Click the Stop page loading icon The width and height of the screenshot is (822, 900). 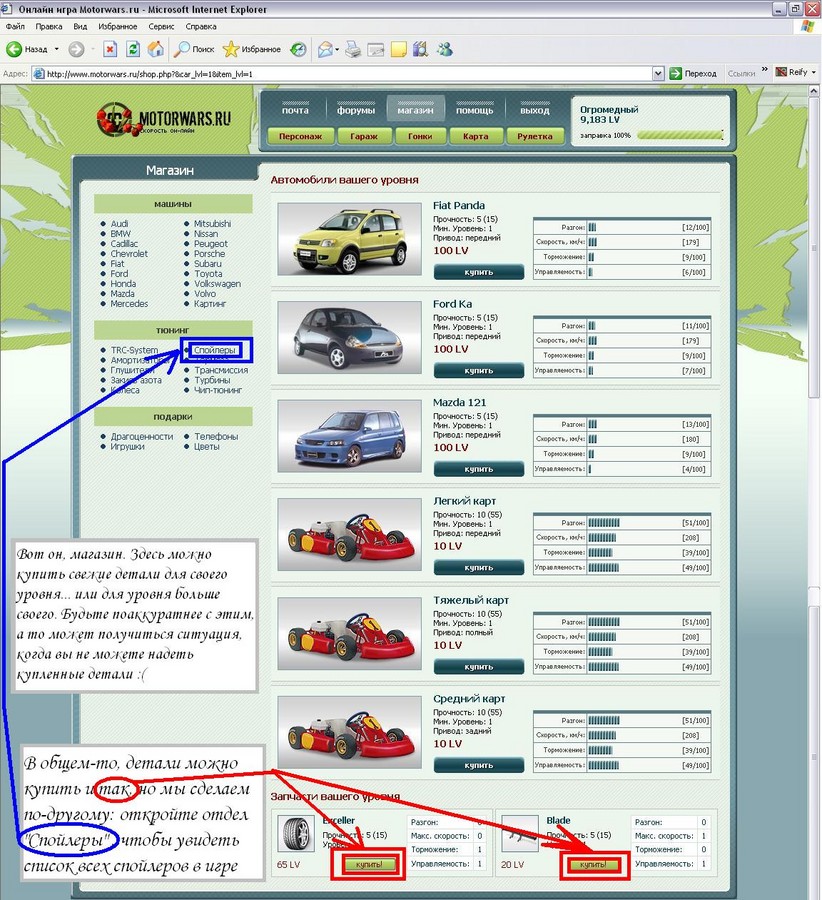click(110, 49)
